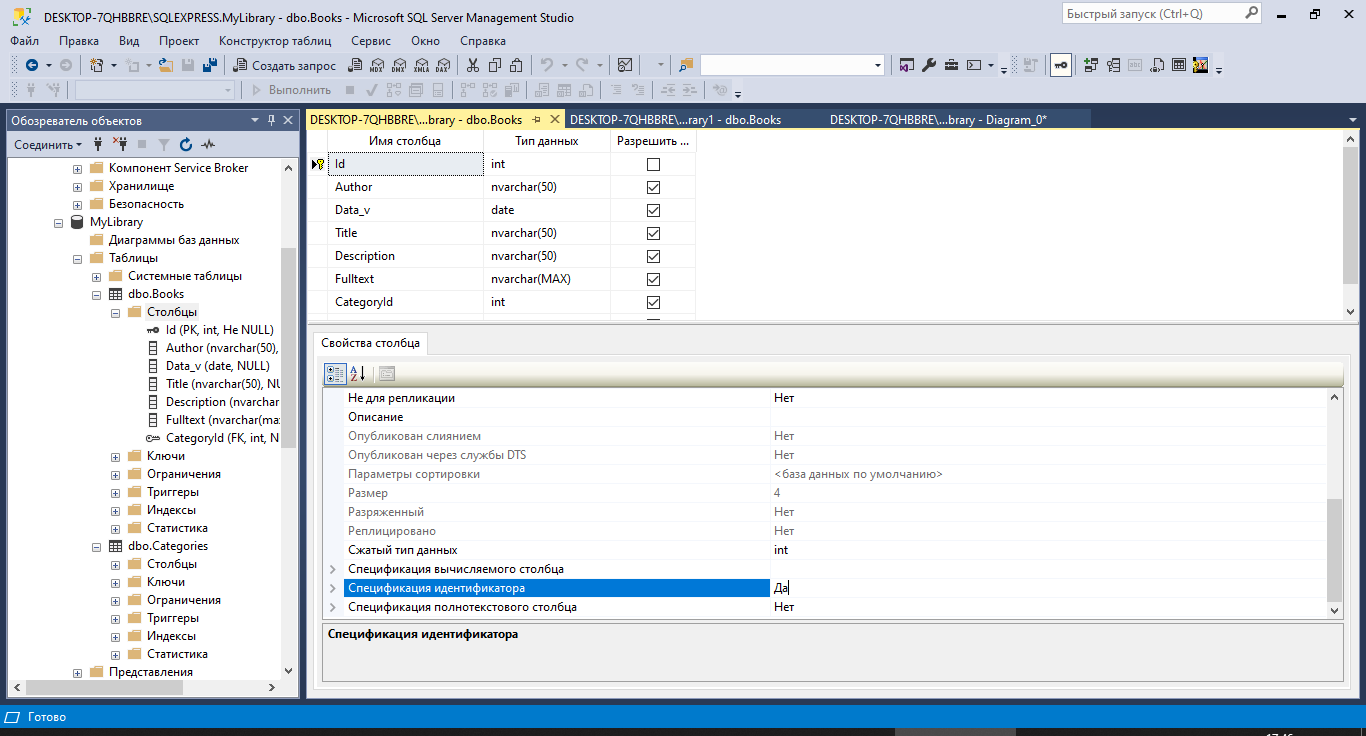Open the Activity Monitor toolbar icon
The image size is (1366, 736).
[x=625, y=65]
